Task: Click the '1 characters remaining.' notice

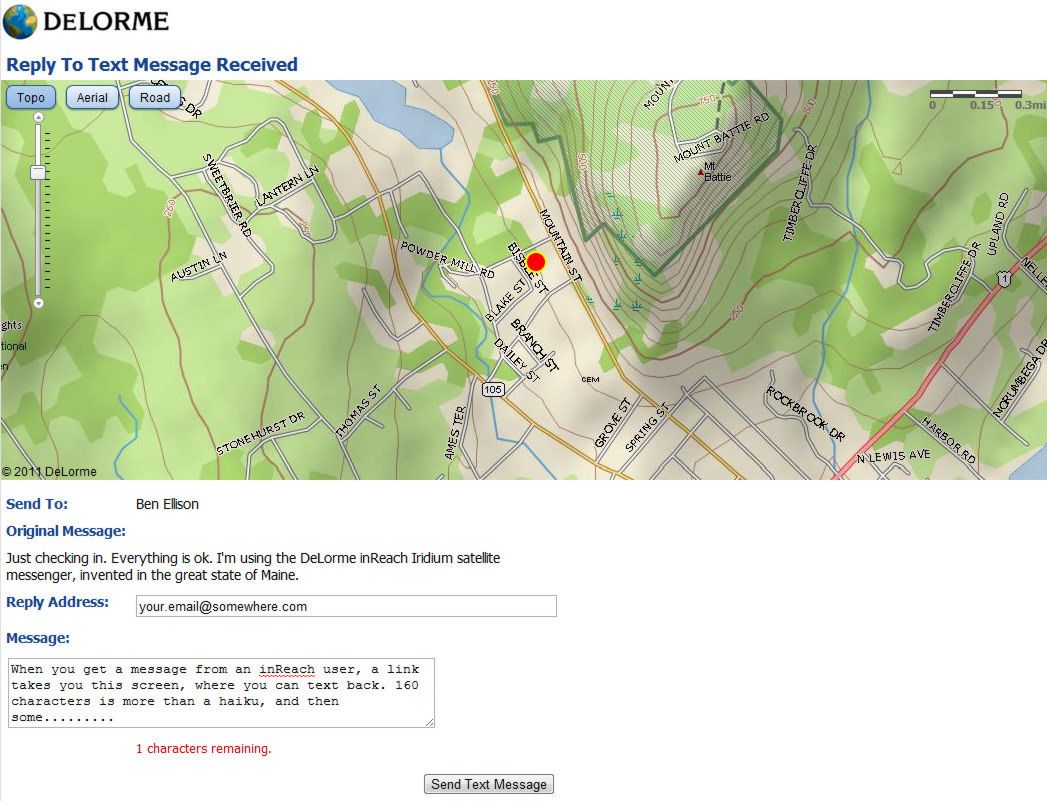Action: click(204, 748)
